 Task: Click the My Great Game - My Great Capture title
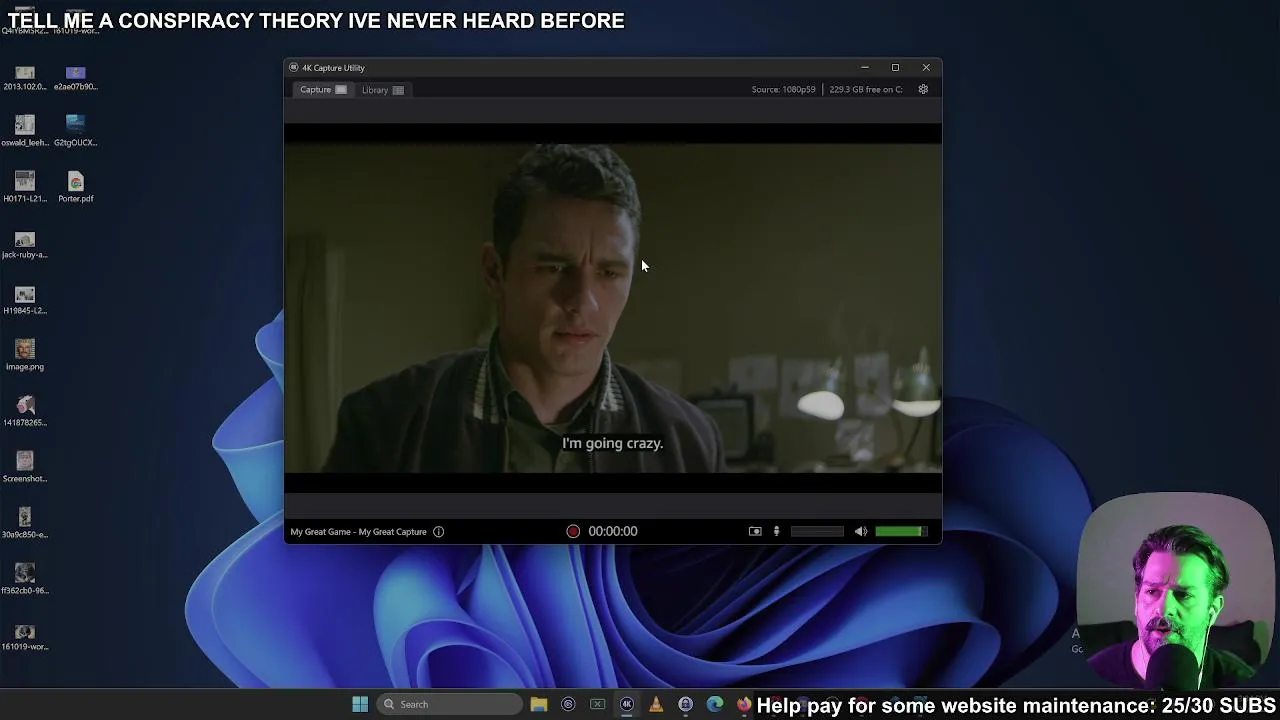358,532
